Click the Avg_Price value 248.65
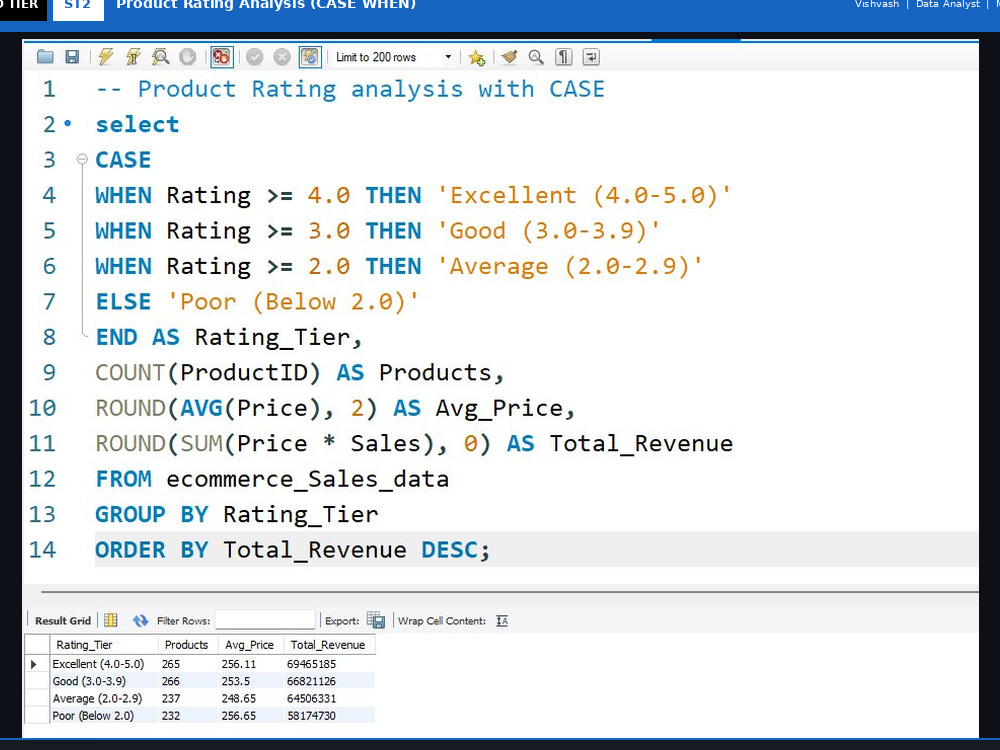This screenshot has height=750, width=1000. pos(239,698)
